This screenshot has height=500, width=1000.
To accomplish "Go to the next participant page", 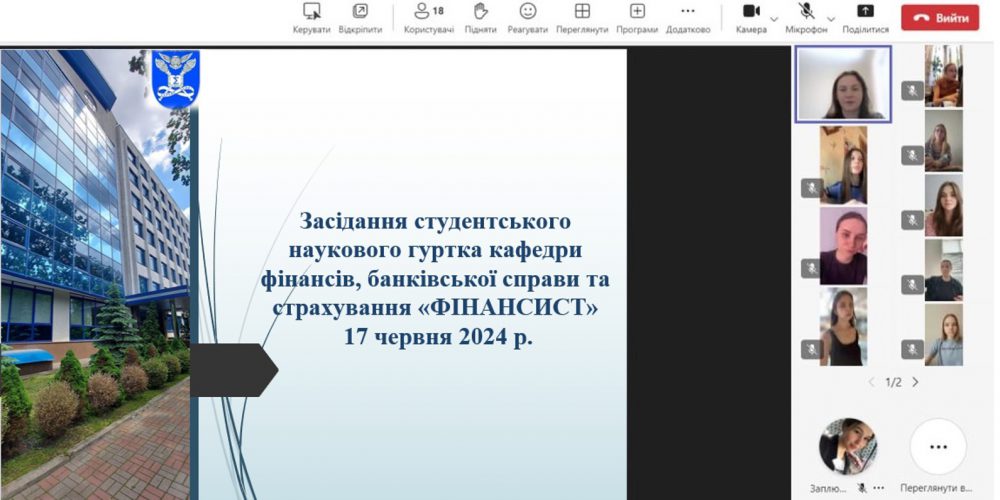I will tap(915, 382).
